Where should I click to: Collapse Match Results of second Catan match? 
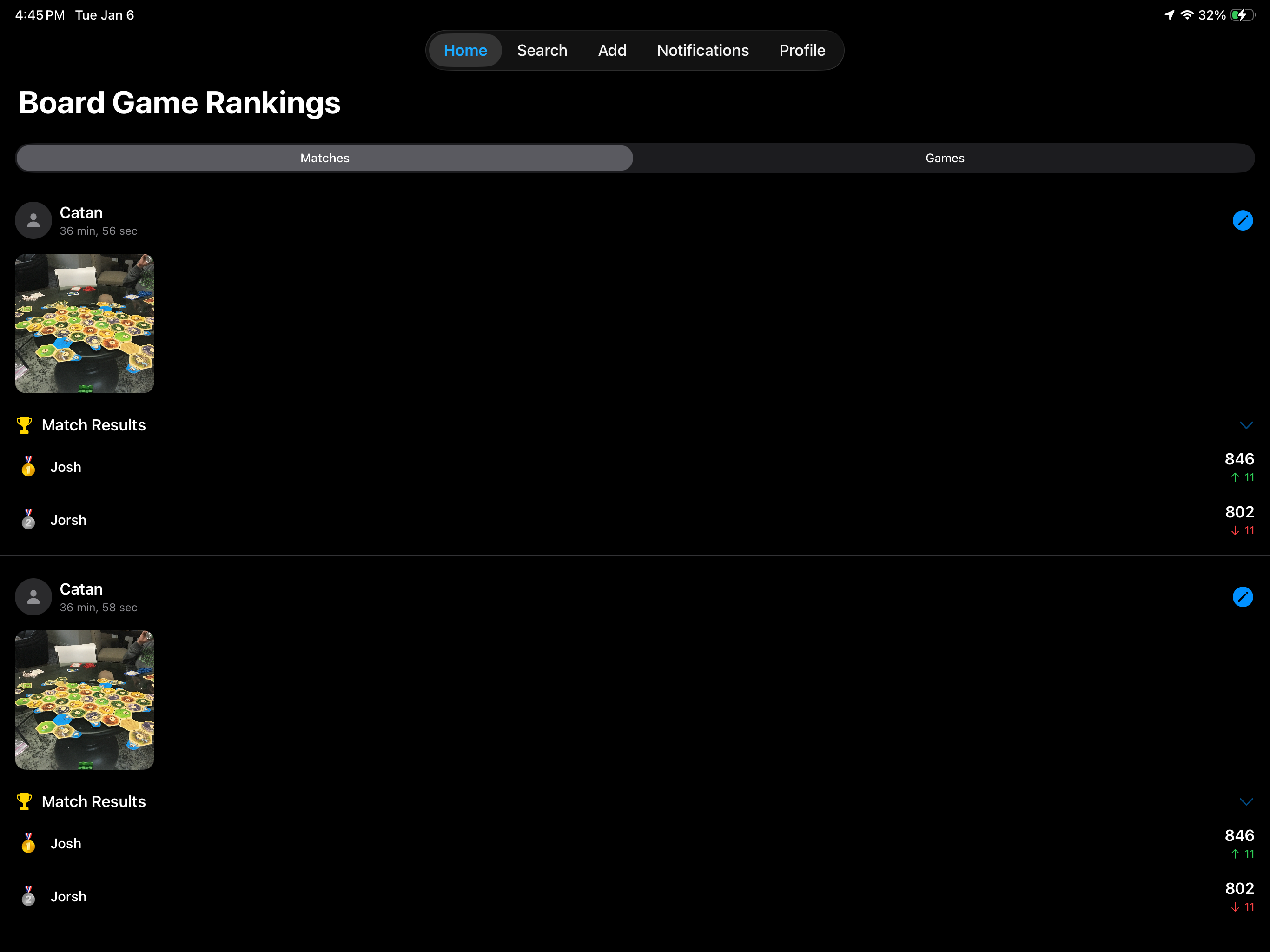pos(1245,802)
